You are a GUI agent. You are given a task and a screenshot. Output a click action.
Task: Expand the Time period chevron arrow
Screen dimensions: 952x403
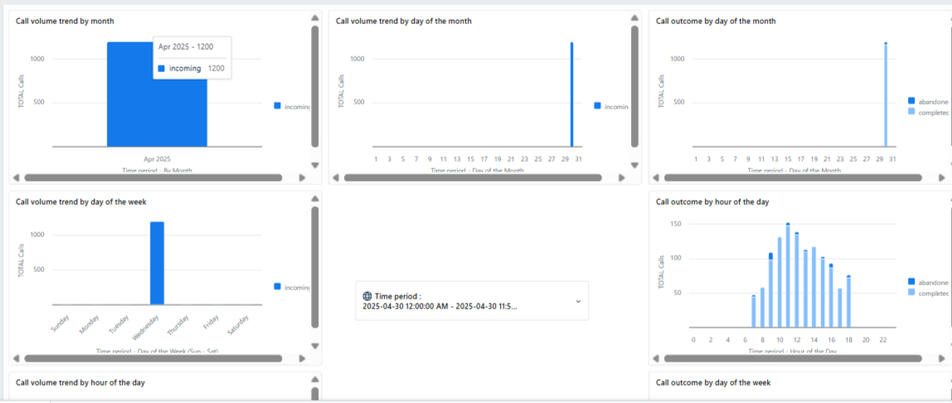coord(577,301)
